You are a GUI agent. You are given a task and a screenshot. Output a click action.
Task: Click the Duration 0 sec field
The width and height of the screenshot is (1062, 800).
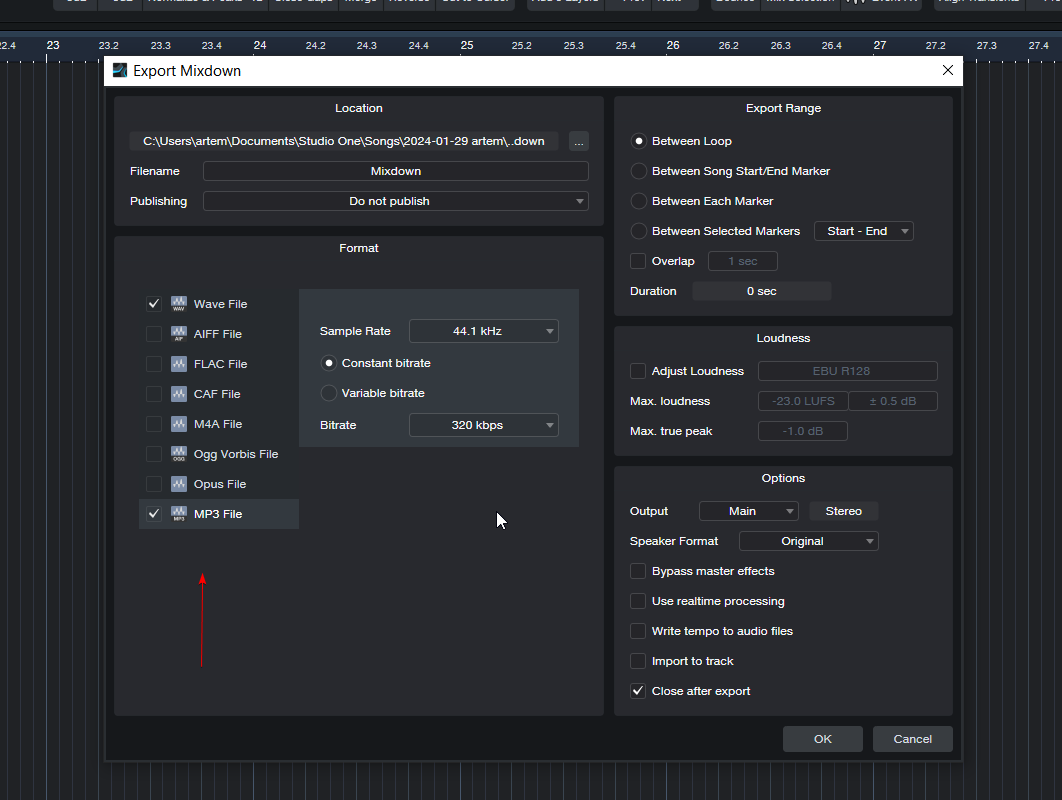[x=761, y=291]
